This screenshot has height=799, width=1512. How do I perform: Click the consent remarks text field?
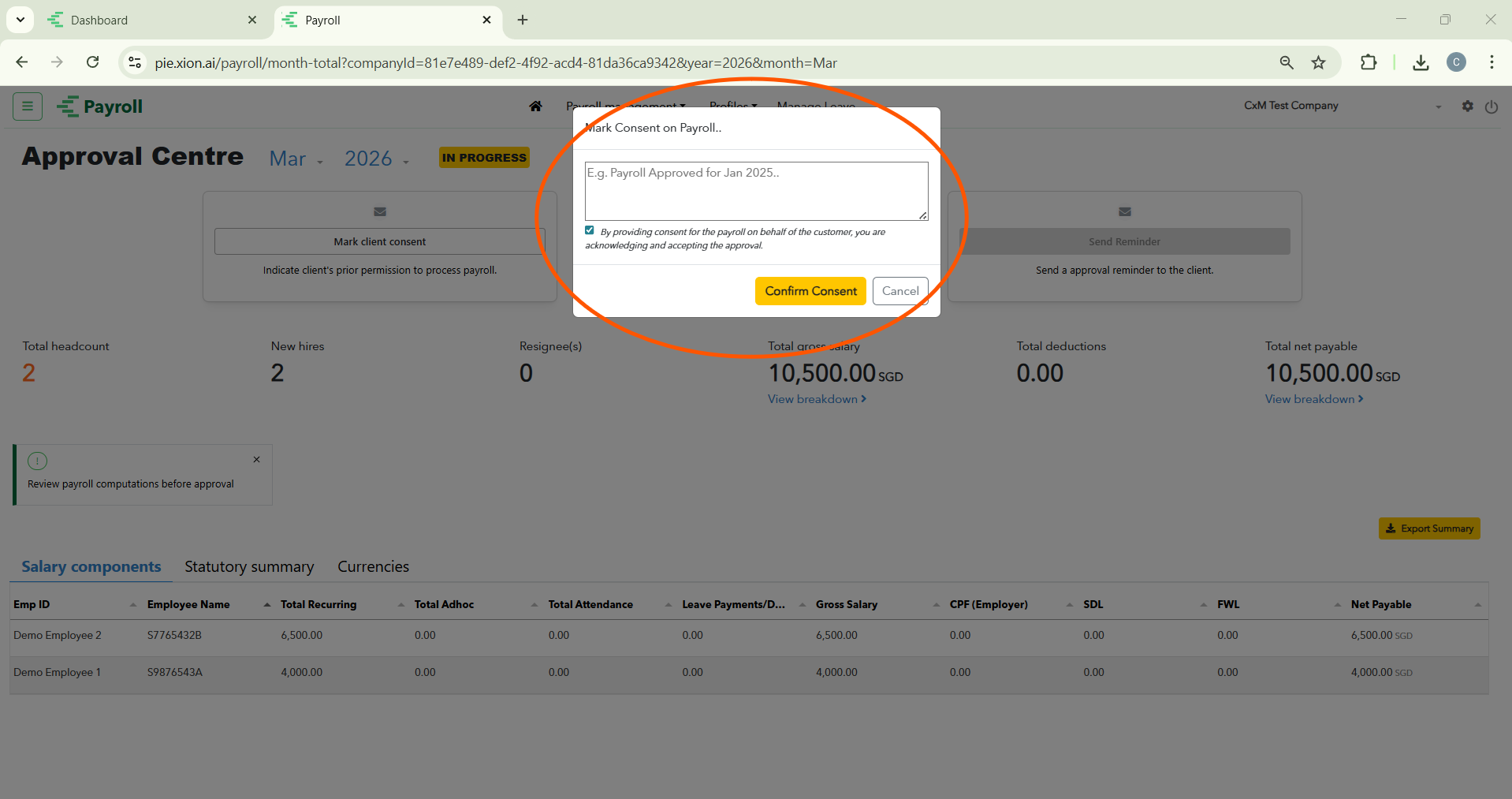[x=755, y=191]
